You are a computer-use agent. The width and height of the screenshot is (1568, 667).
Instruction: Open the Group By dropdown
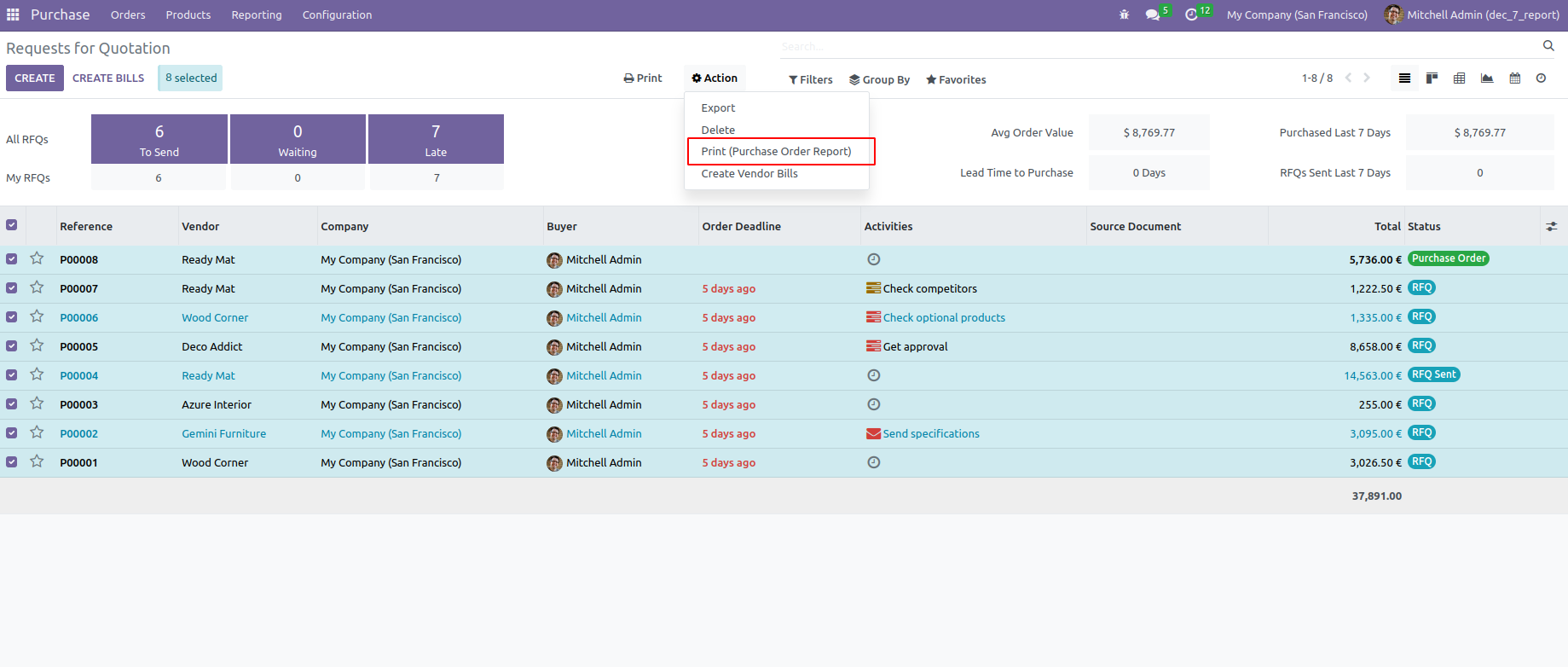point(879,79)
